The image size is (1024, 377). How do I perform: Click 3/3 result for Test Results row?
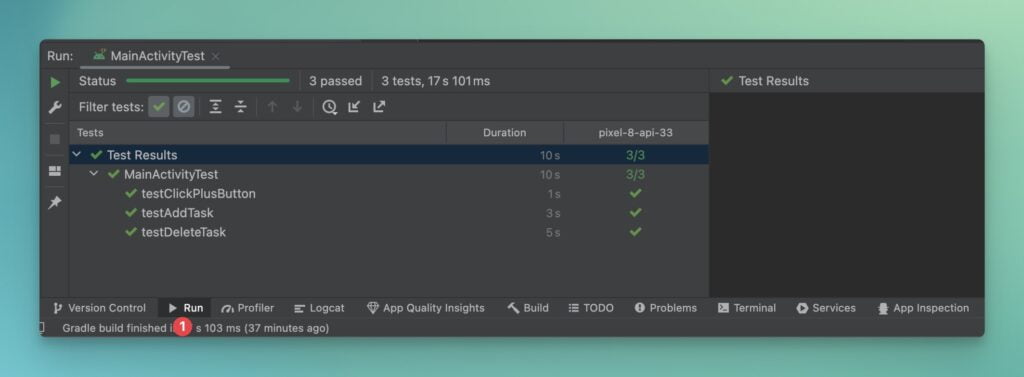click(x=635, y=155)
